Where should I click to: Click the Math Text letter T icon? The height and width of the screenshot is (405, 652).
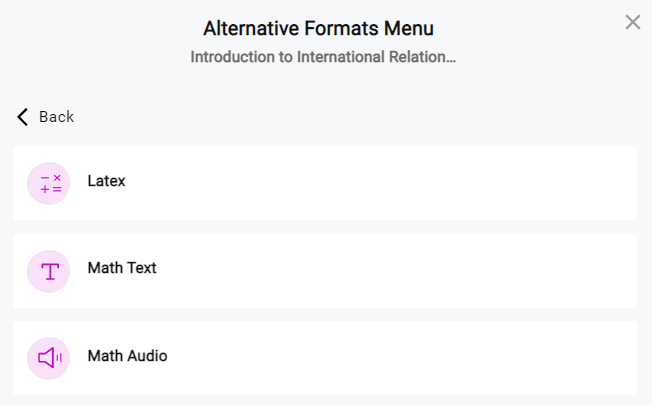click(x=50, y=271)
